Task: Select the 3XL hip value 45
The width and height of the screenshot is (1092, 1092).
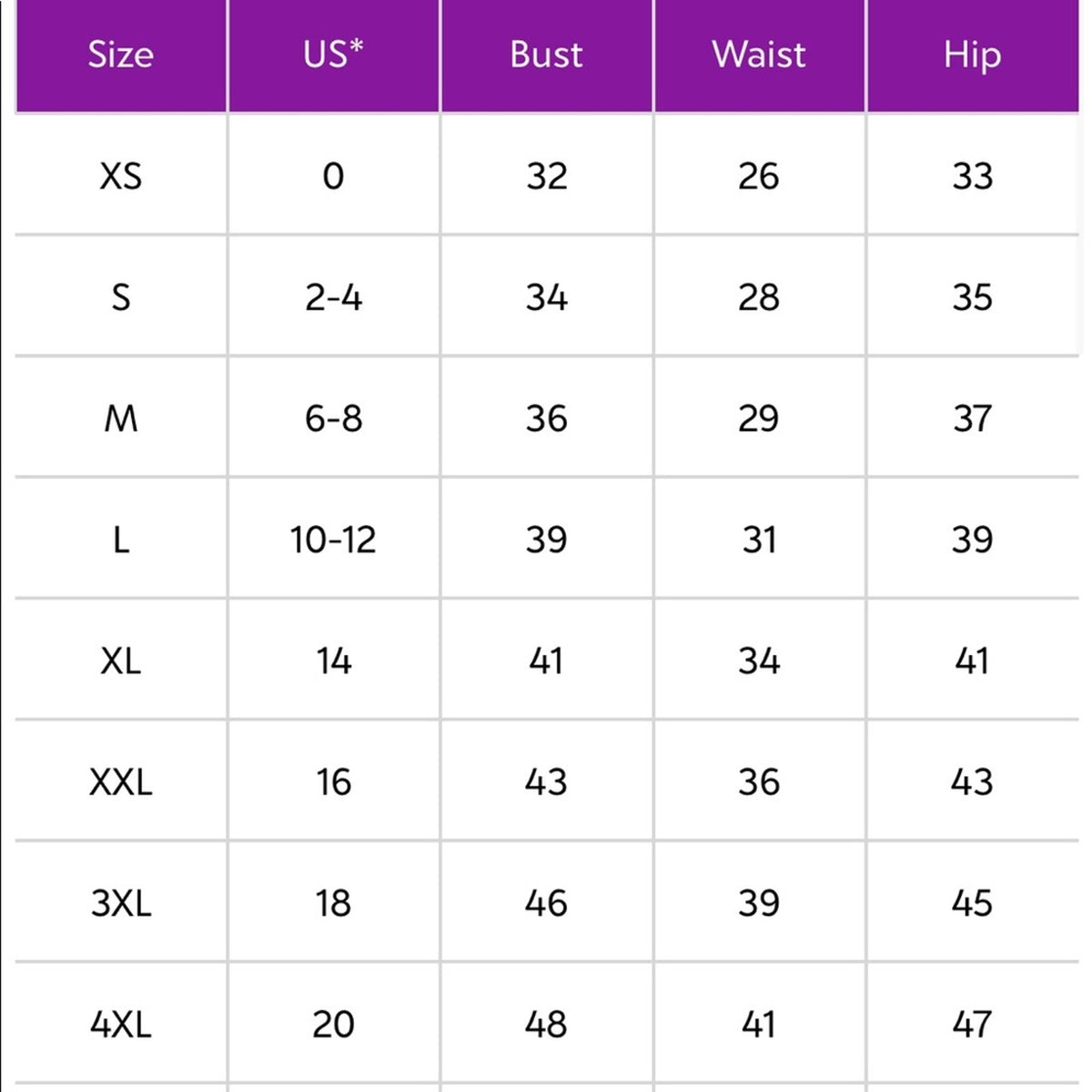Action: click(x=973, y=902)
